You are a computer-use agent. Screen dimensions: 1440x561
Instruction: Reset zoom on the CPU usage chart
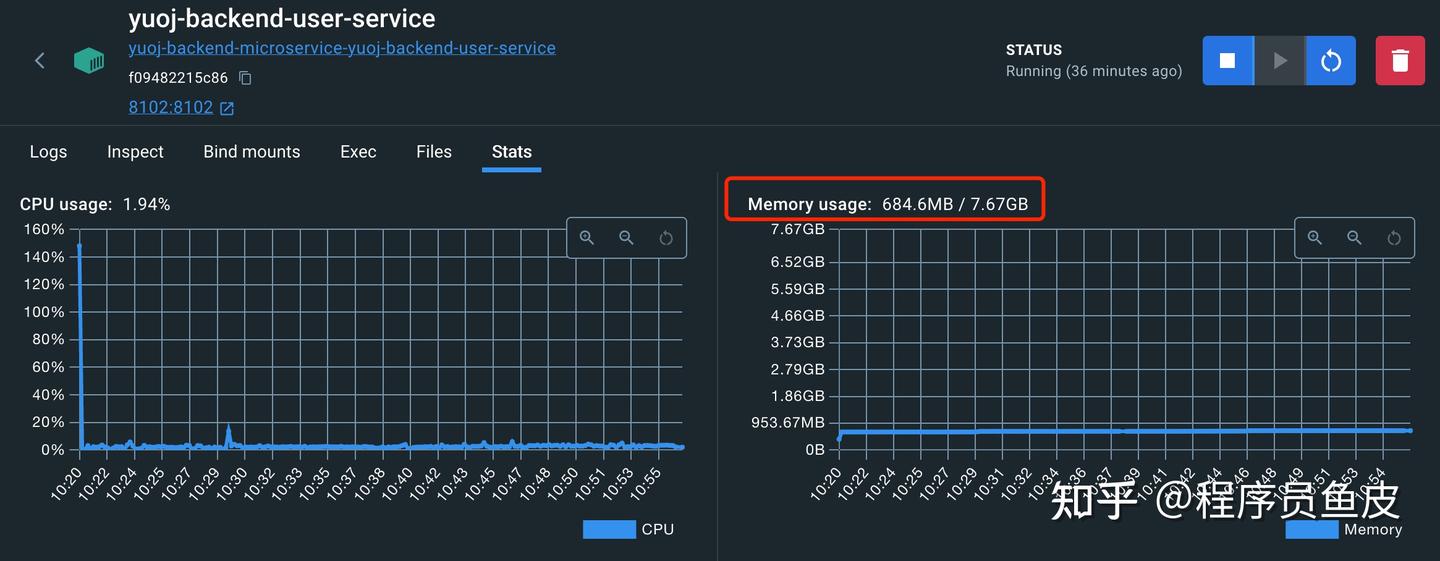666,238
